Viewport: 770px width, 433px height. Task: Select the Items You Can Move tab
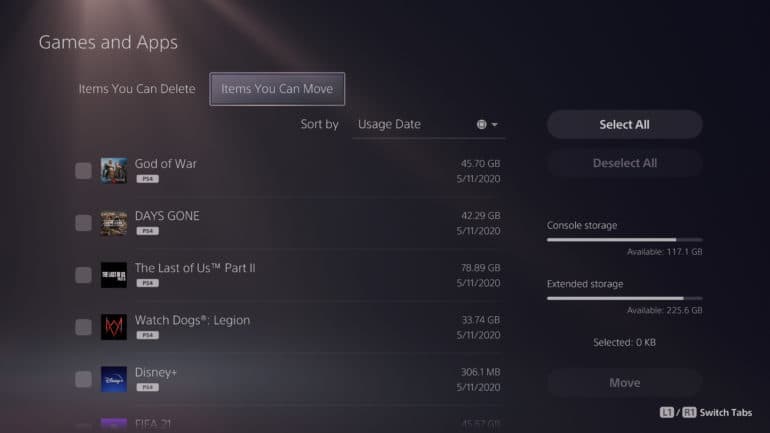[277, 89]
